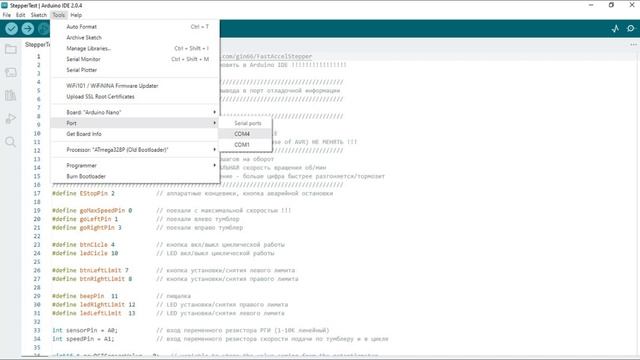Select Manage Libraries... menu entry
Viewport: 640px width, 360px height.
[135, 48]
